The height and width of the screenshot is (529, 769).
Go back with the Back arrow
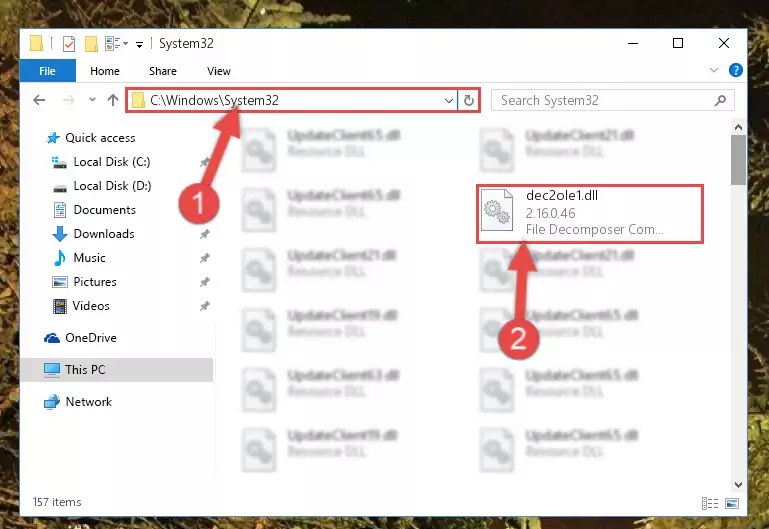tap(39, 100)
